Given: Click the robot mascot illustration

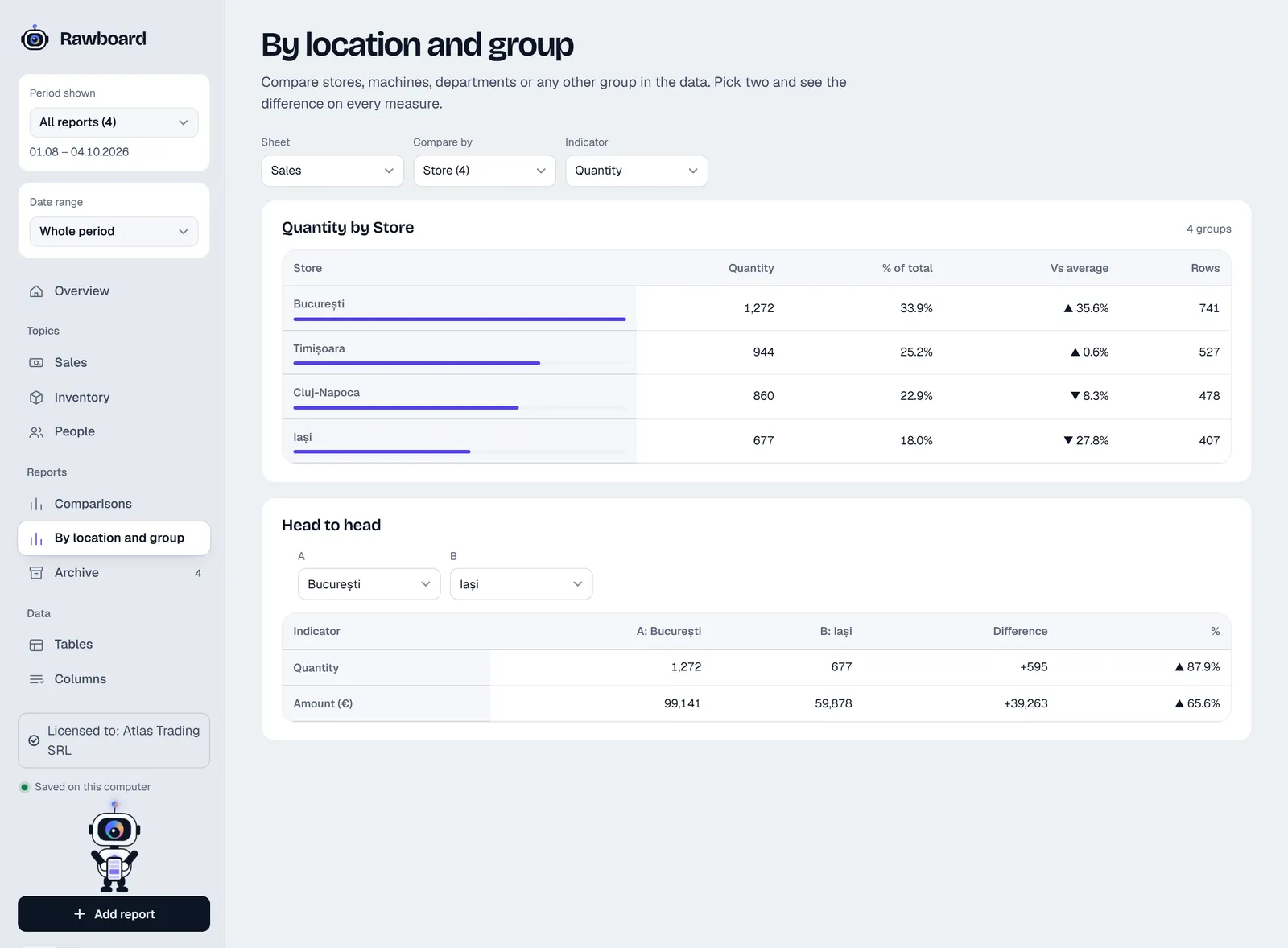Looking at the screenshot, I should [114, 847].
